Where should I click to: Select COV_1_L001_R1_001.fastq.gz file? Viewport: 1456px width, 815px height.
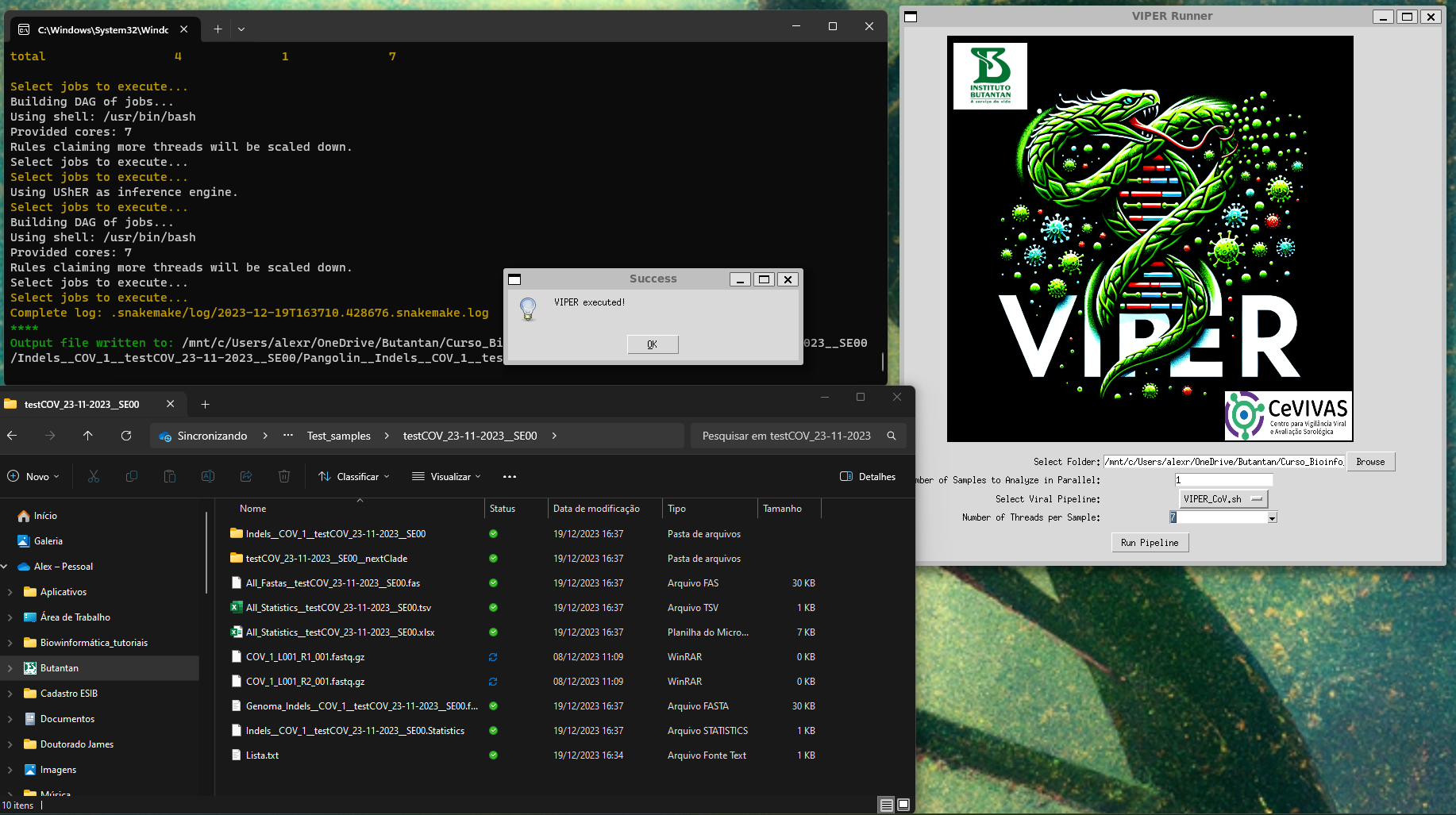click(524, 657)
